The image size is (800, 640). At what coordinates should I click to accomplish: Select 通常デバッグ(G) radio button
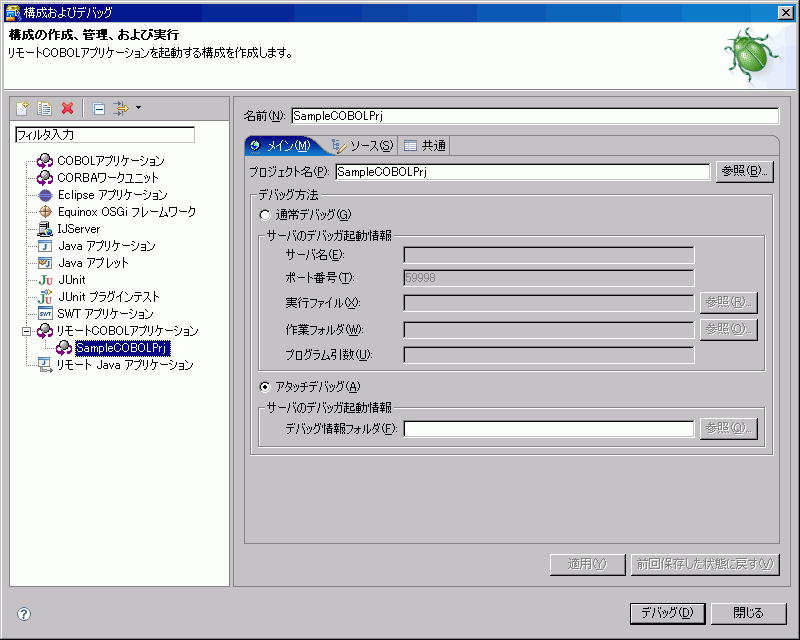pos(264,215)
